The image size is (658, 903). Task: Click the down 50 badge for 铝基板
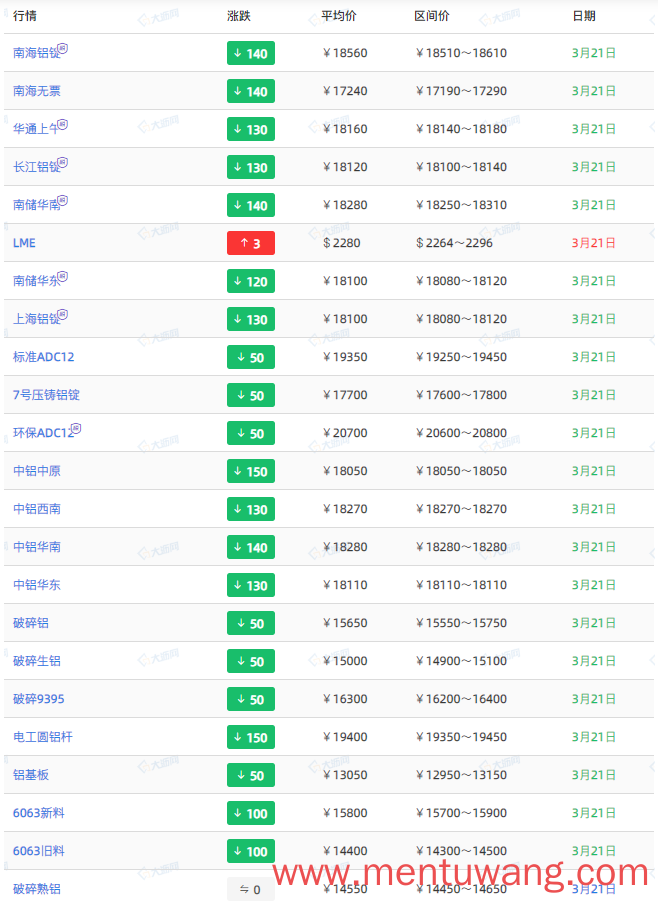pos(250,775)
